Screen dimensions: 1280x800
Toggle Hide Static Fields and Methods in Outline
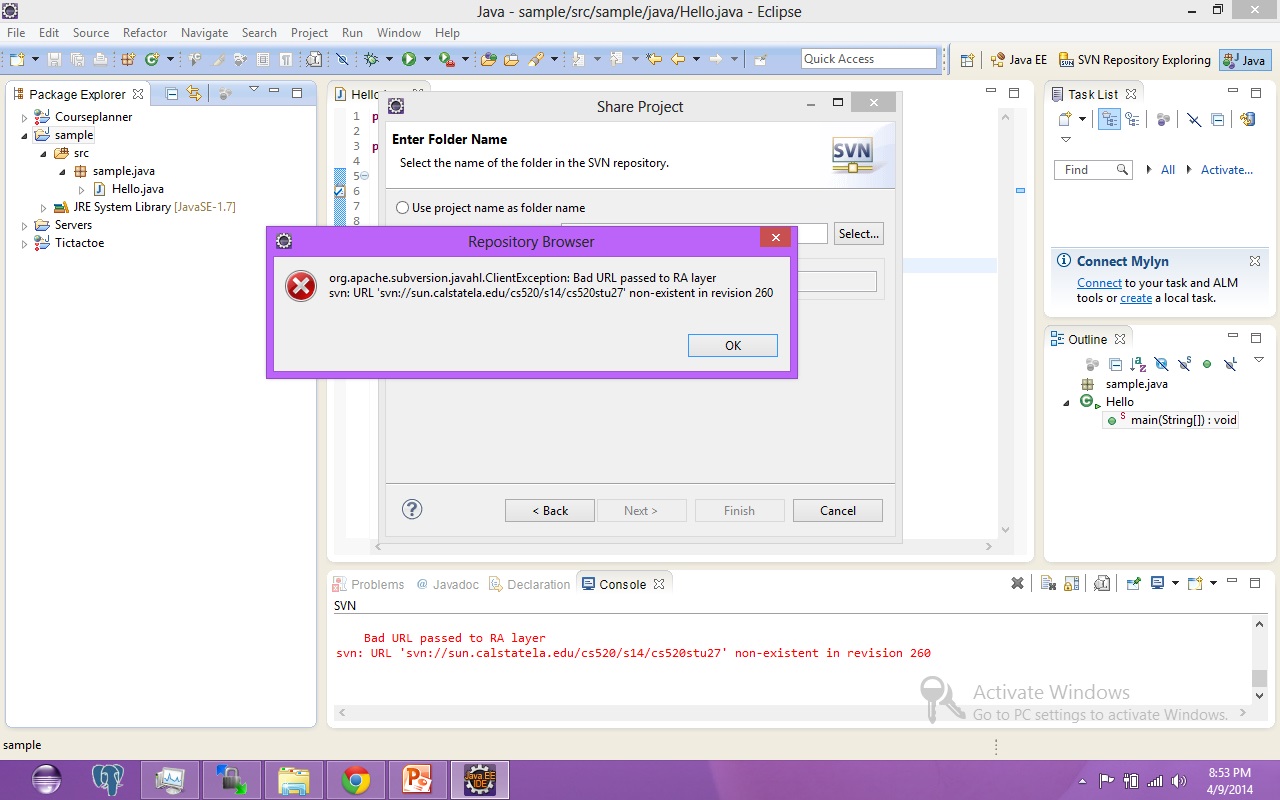point(1184,365)
